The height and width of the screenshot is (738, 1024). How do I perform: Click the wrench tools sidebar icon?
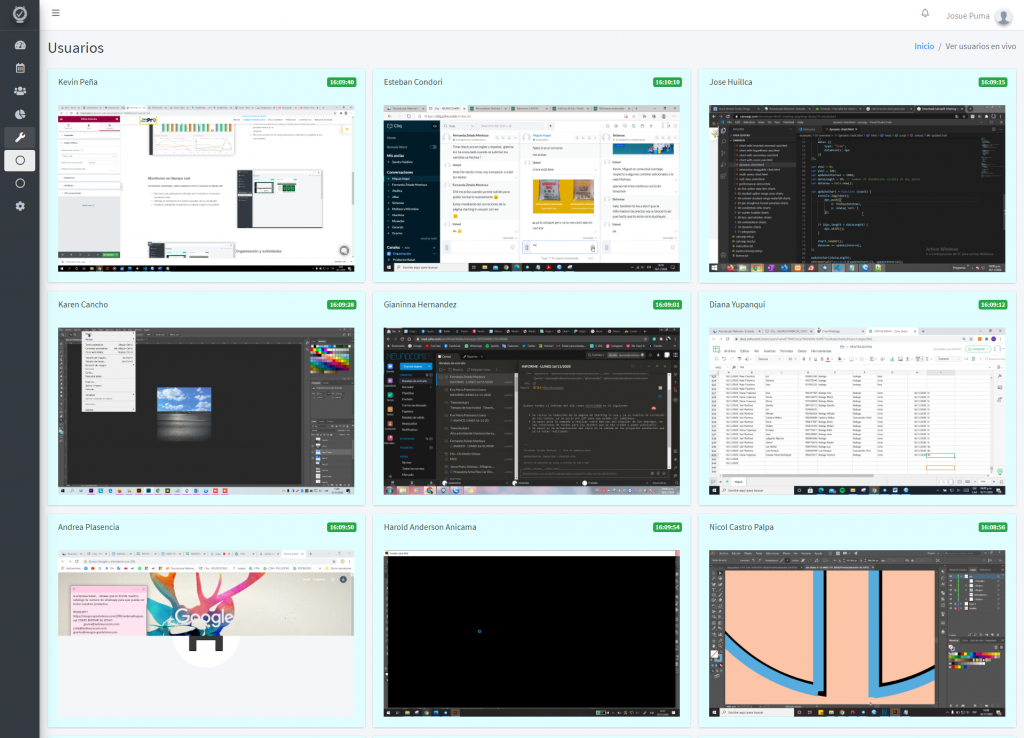(20, 137)
